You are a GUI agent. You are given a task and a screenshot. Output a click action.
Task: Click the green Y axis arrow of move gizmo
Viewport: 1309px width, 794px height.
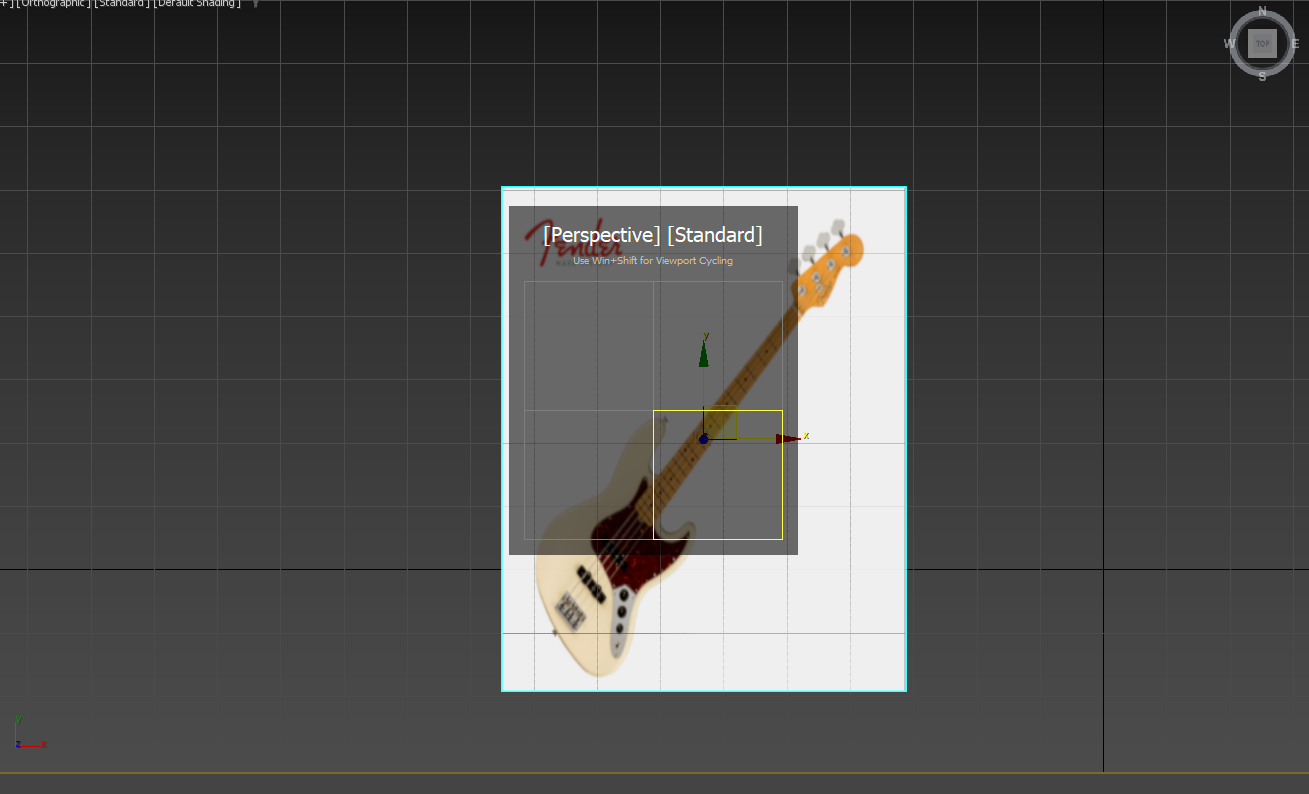704,354
